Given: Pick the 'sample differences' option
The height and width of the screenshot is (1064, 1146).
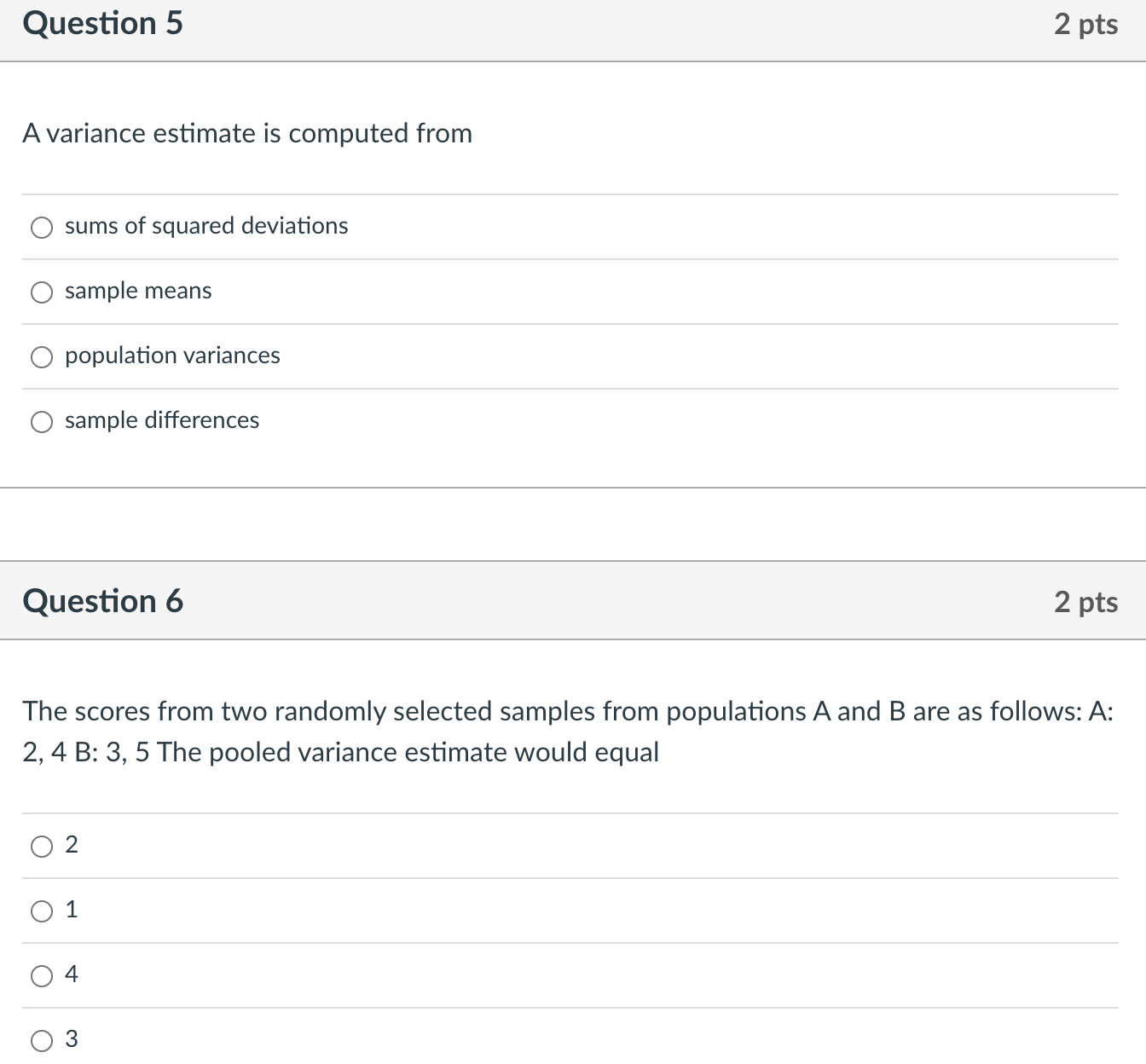Looking at the screenshot, I should coord(41,421).
